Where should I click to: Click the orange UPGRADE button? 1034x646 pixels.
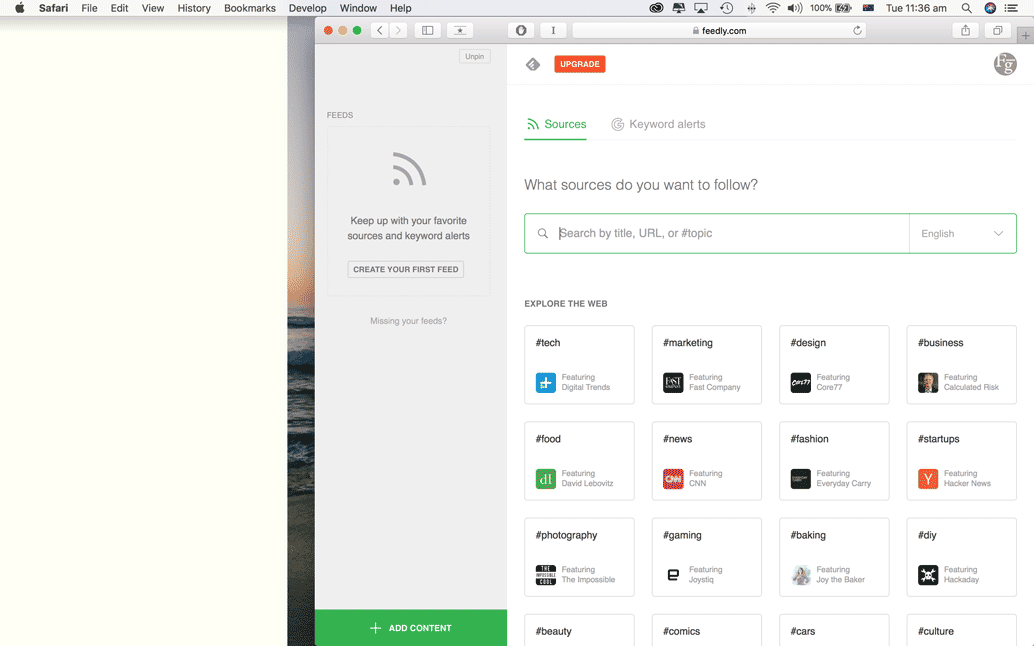click(x=580, y=64)
